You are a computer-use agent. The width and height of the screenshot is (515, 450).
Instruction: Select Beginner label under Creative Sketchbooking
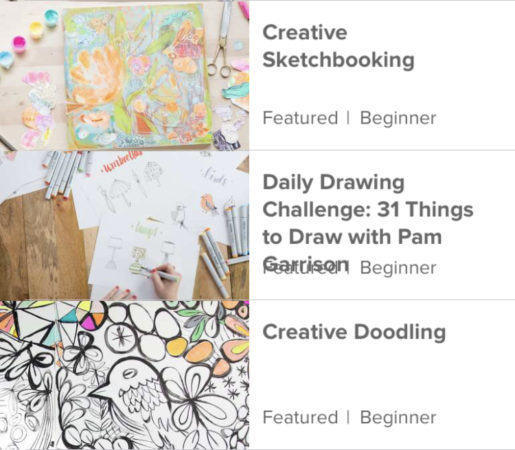pyautogui.click(x=398, y=118)
